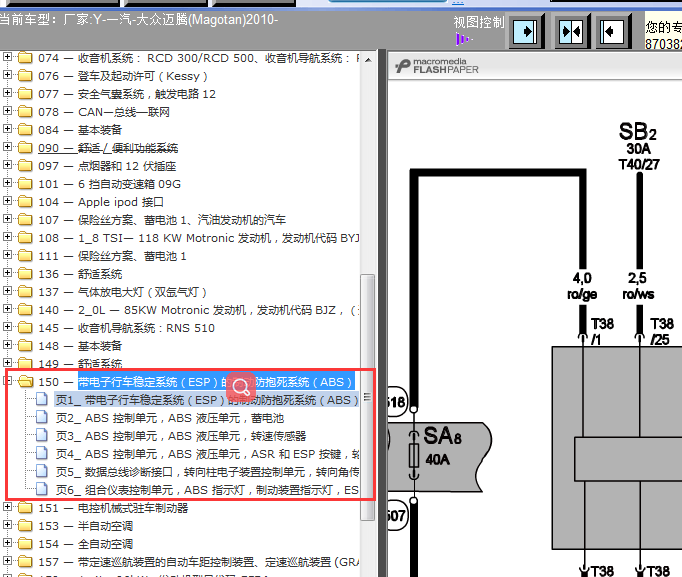682x577 pixels.
Task: Open 页4_ ASR 和 ESP 按键 page
Action: coord(207,454)
